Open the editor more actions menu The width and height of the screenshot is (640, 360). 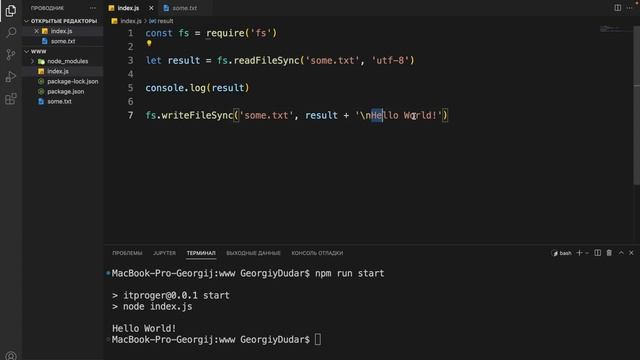point(629,8)
